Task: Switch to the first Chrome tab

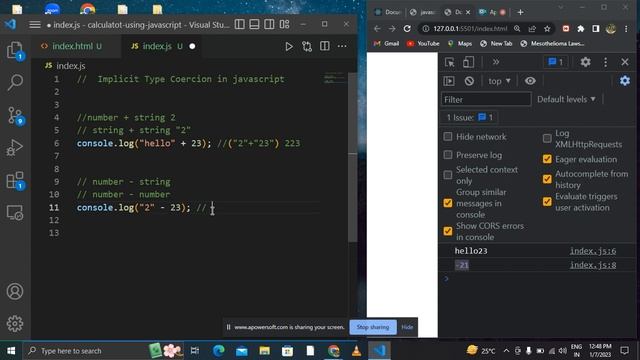Action: 388,12
